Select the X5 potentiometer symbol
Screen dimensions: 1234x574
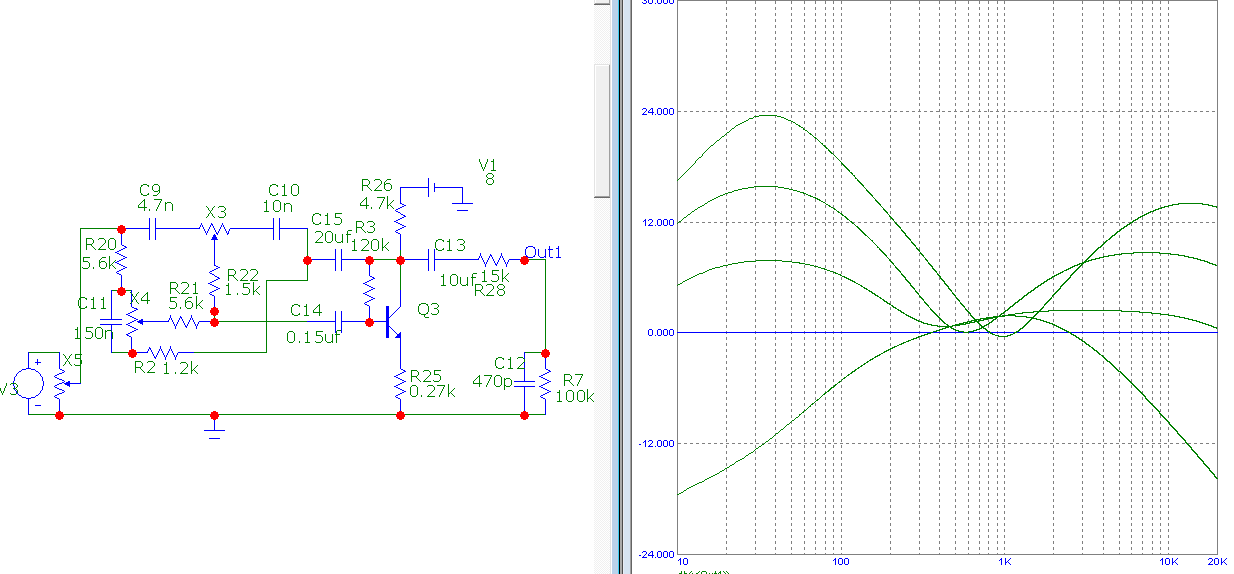pos(63,384)
